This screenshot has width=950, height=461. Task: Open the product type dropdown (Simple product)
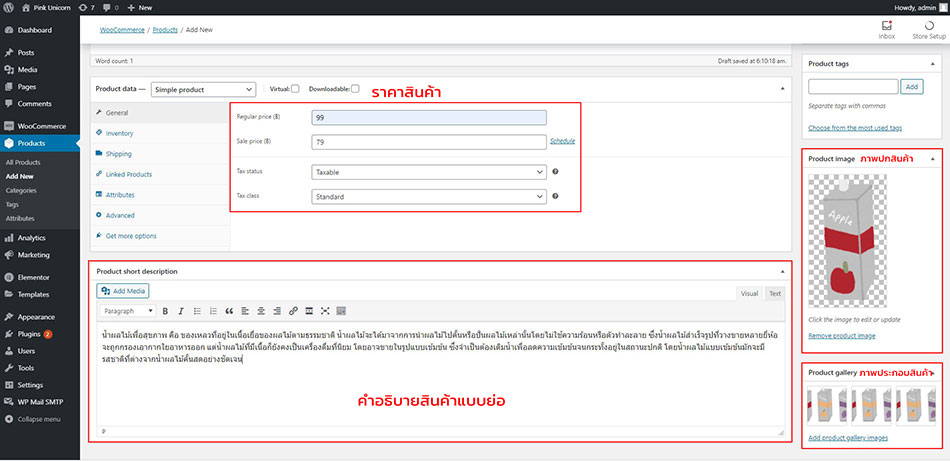[205, 90]
